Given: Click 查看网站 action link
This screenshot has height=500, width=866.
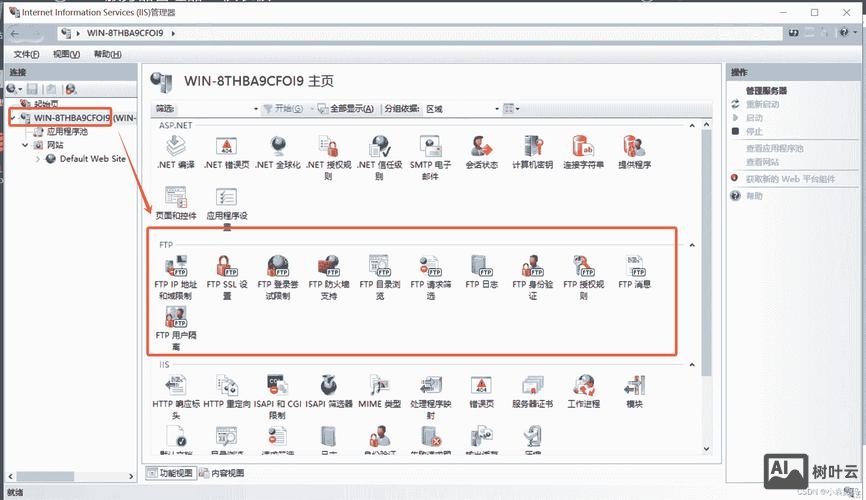Looking at the screenshot, I should [762, 162].
